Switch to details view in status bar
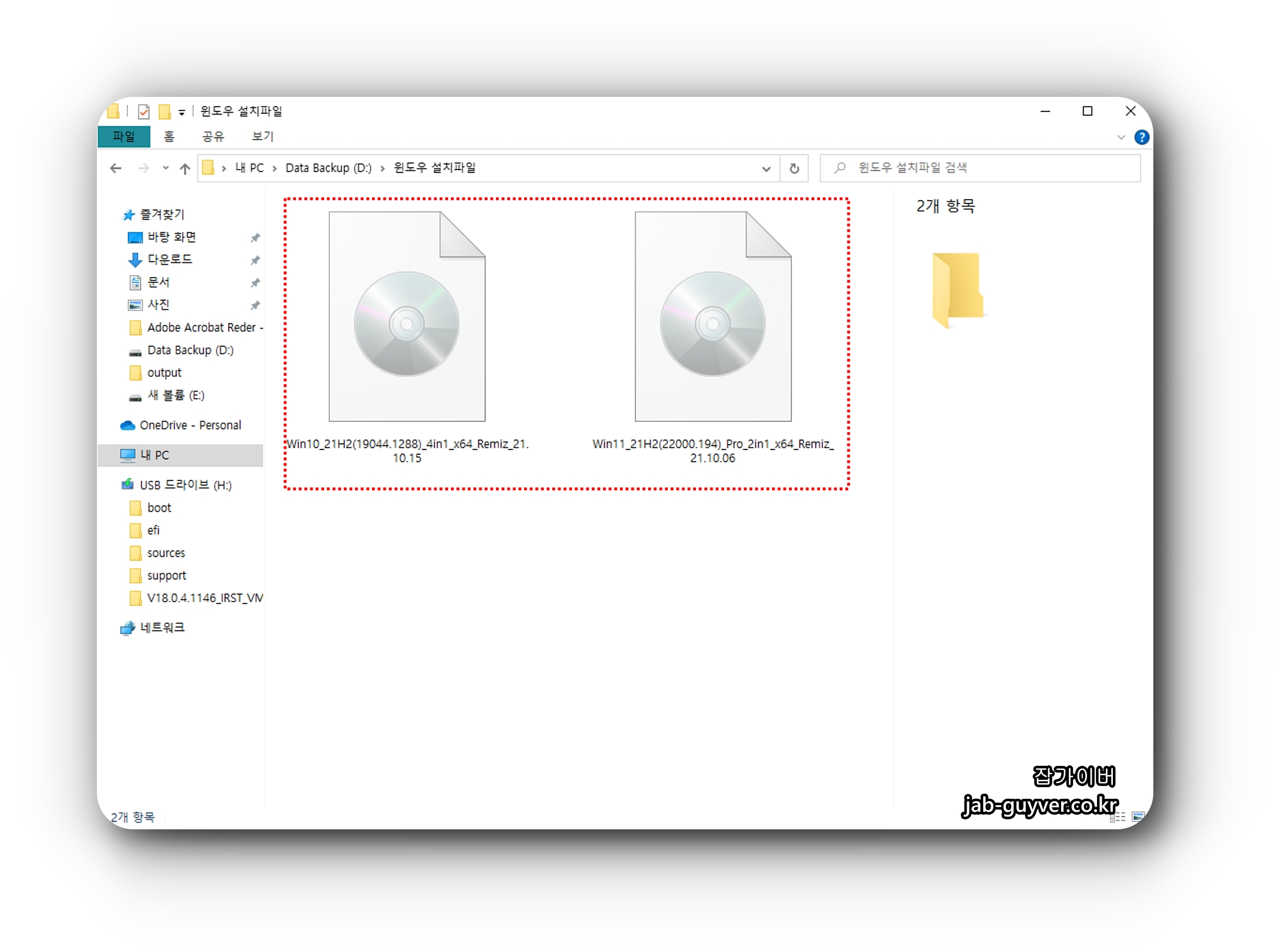This screenshot has width=1276, height=952. point(1118,816)
